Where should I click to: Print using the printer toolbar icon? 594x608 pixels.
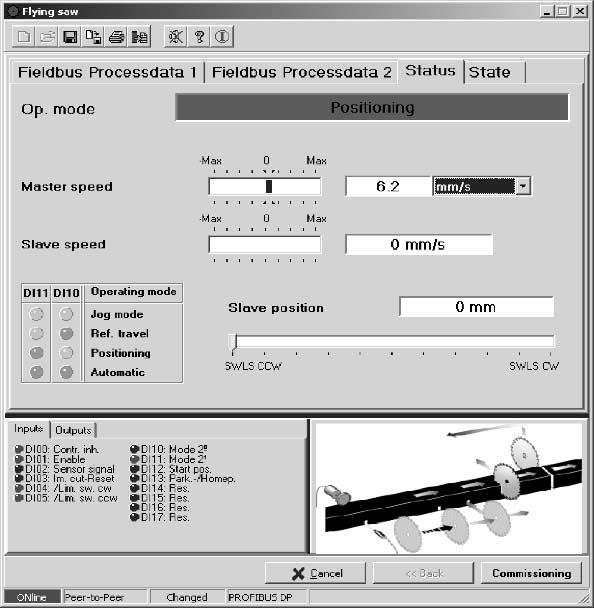coord(116,37)
